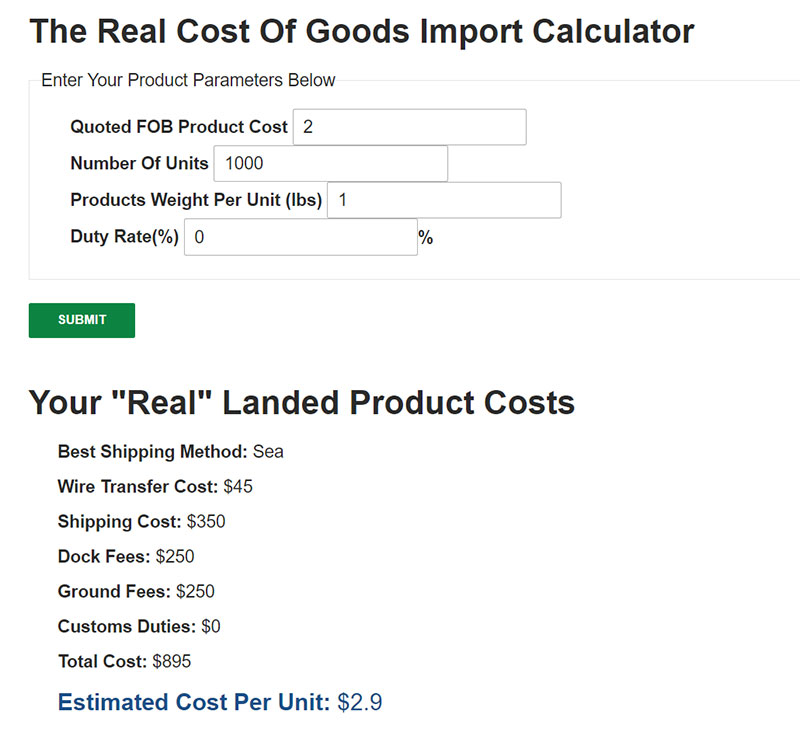
Task: Select the Products Weight Per Unit input
Action: [x=444, y=200]
